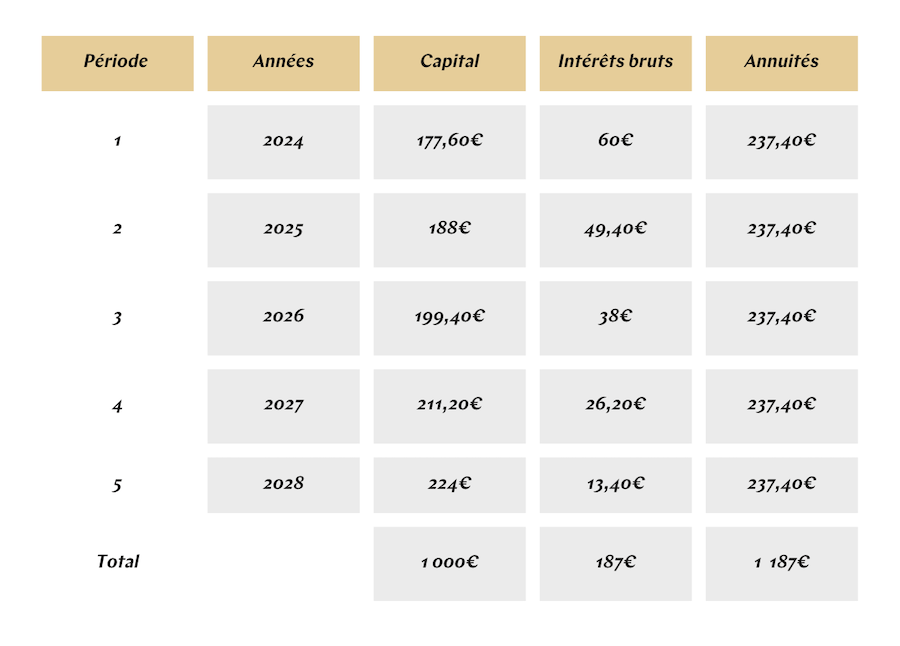This screenshot has width=900, height=646.
Task: Select the 2024 year cell
Action: point(283,142)
